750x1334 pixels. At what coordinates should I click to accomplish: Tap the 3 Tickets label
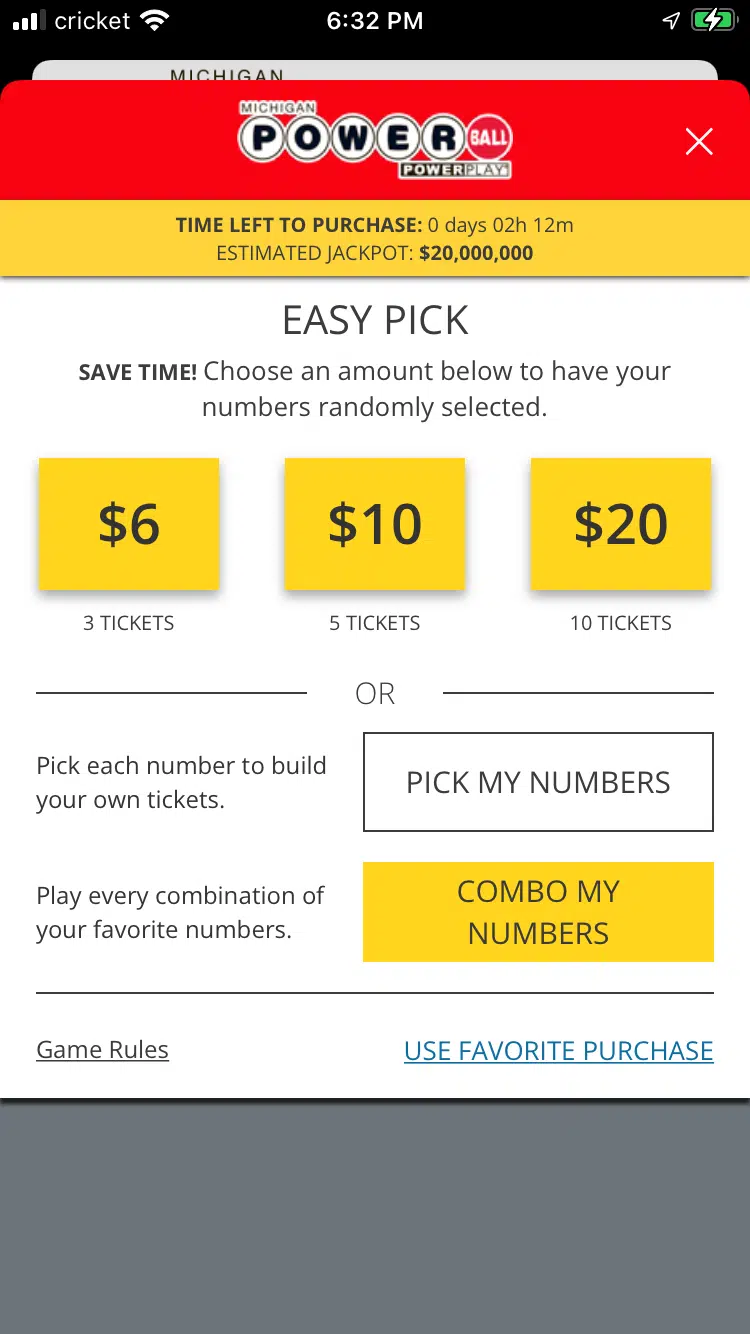(129, 623)
